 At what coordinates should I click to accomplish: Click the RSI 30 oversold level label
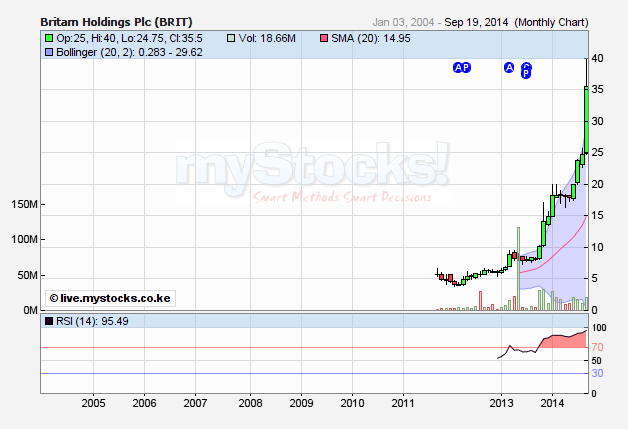(x=598, y=373)
